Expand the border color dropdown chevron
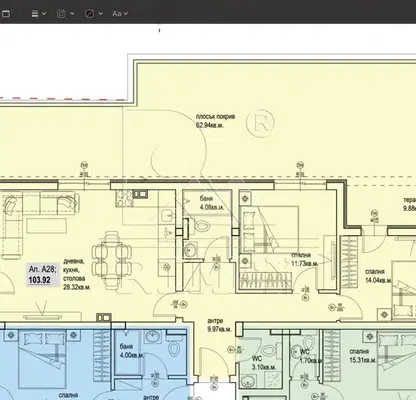 click(x=72, y=14)
